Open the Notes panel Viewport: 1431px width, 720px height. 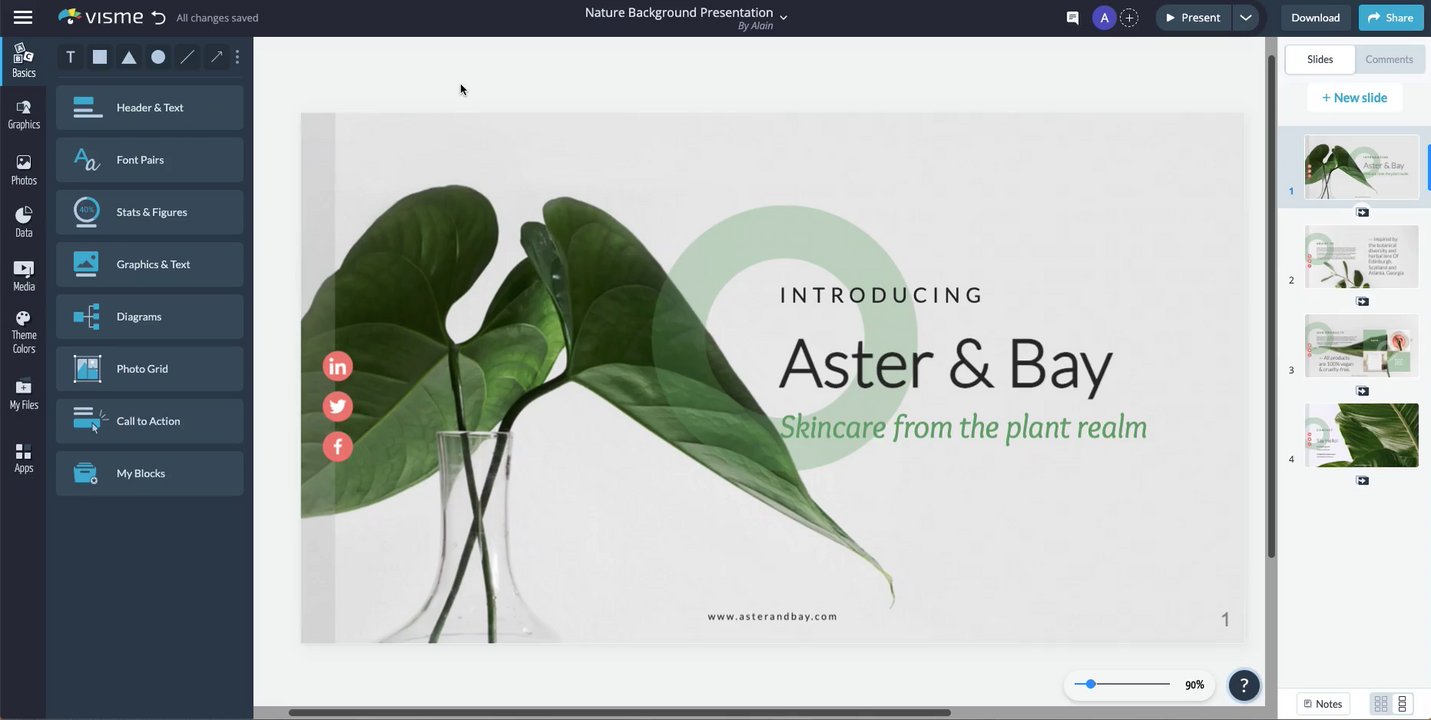[x=1323, y=704]
